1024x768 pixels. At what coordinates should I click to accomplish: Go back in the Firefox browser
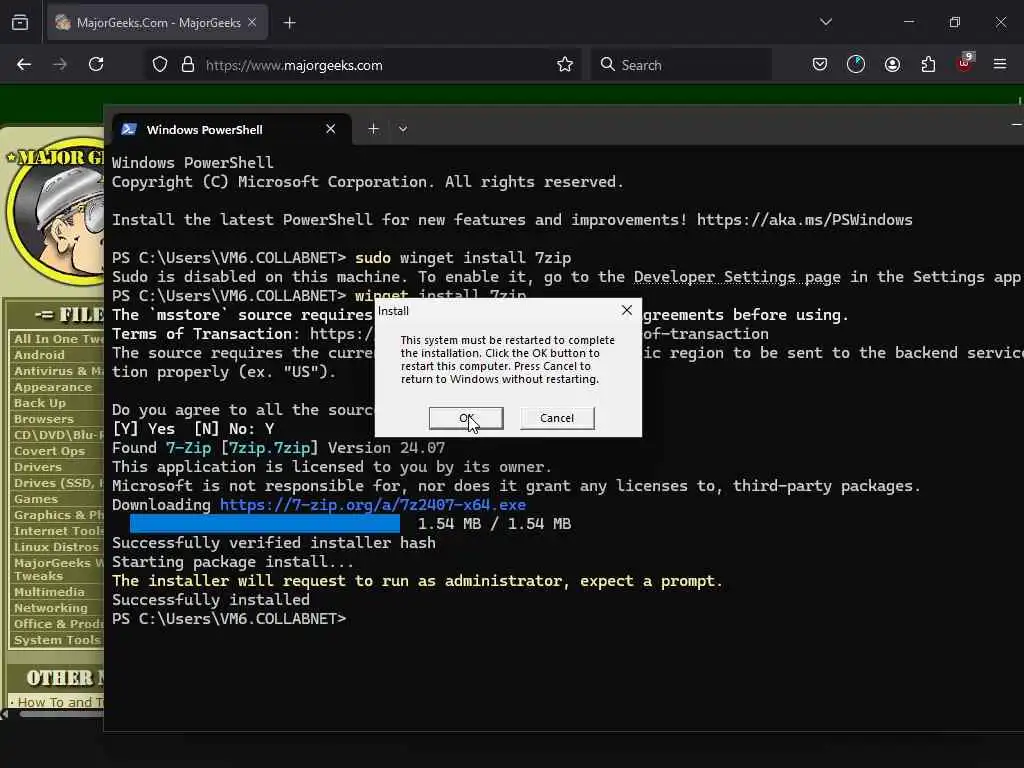tap(24, 65)
